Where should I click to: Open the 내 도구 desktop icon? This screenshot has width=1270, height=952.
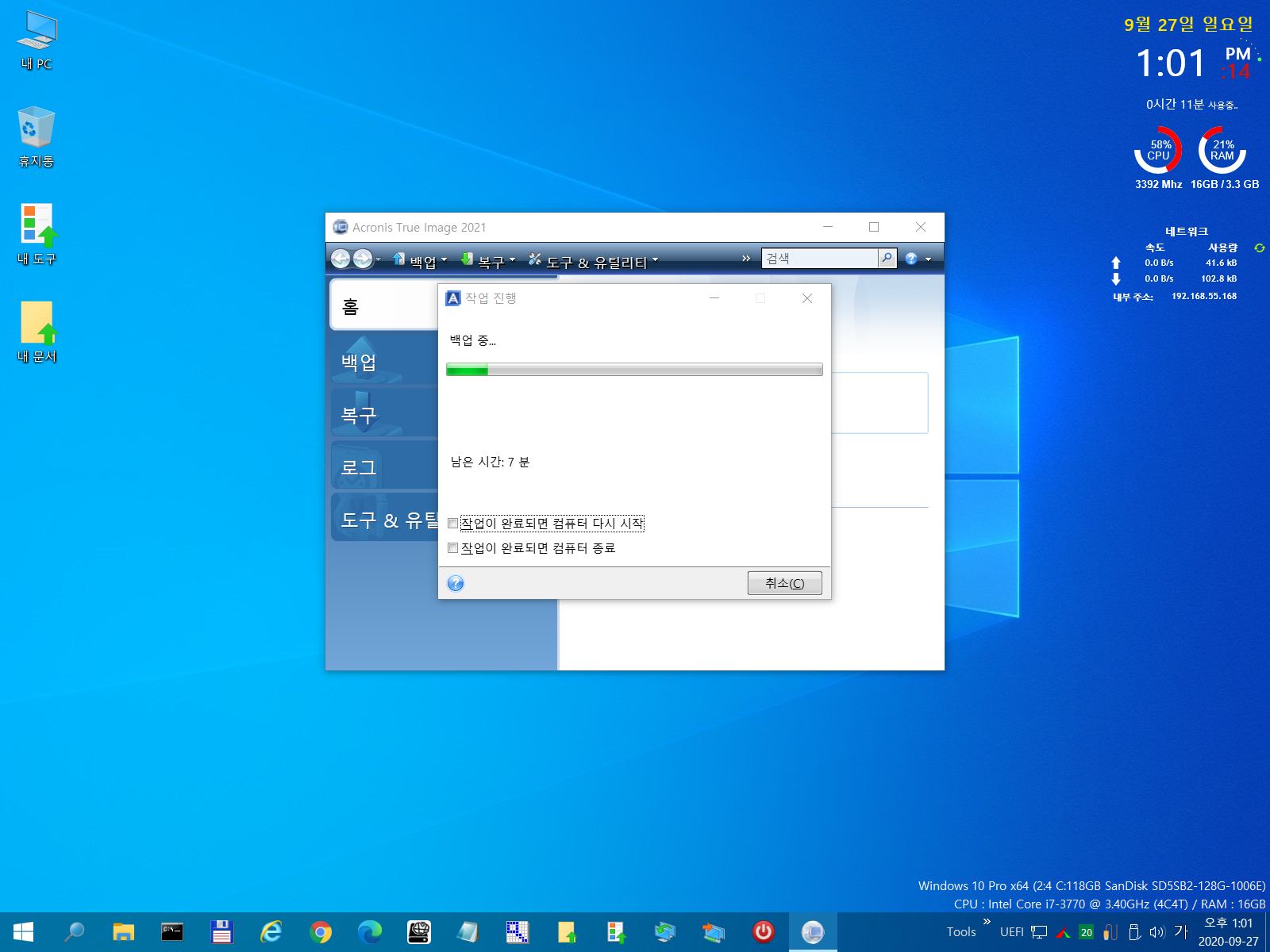pos(37,235)
